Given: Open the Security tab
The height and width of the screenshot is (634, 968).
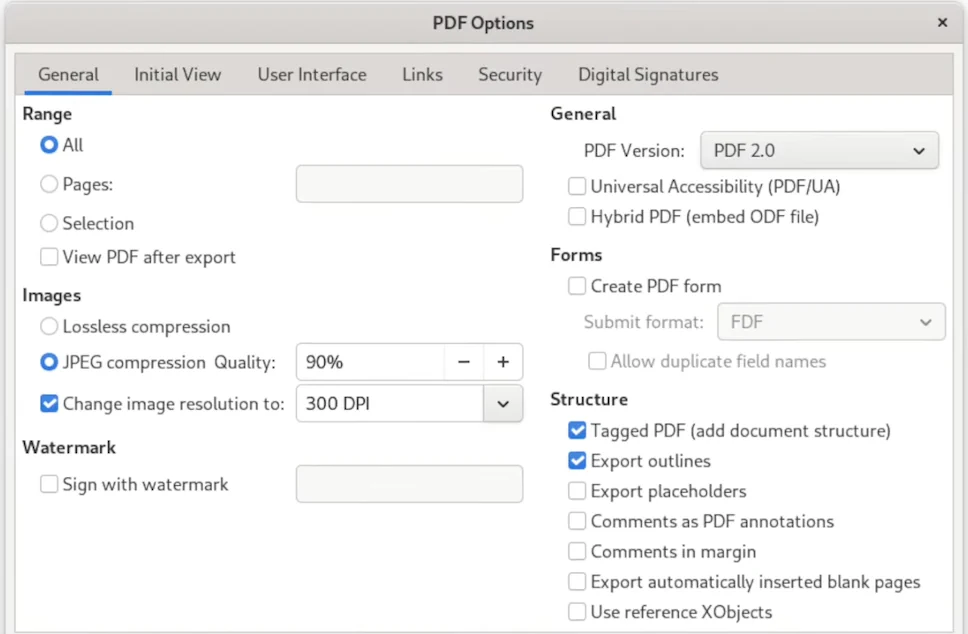Looking at the screenshot, I should coord(510,75).
